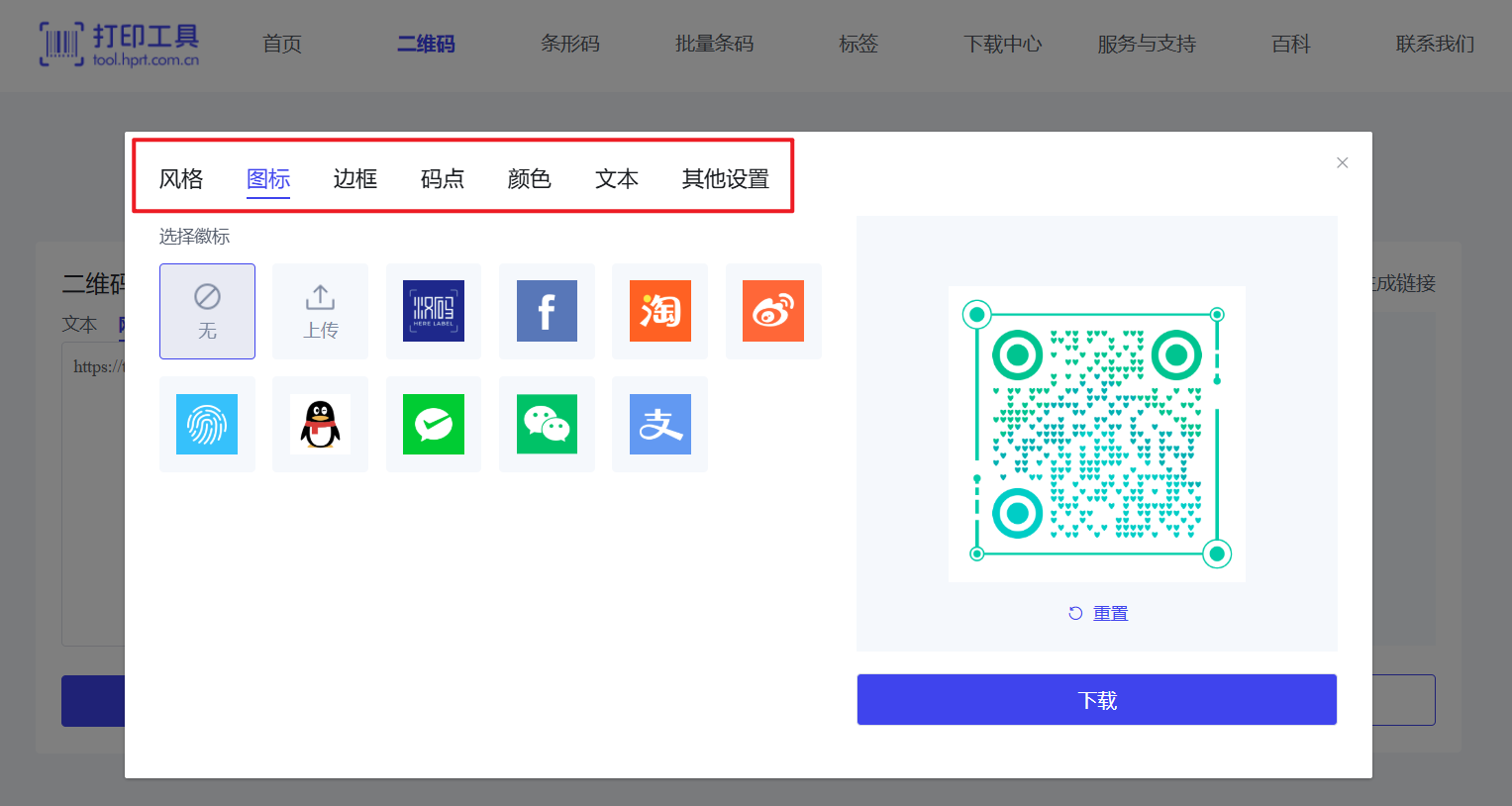Select the blue fingerprint logo icon
The image size is (1512, 806).
pyautogui.click(x=207, y=424)
